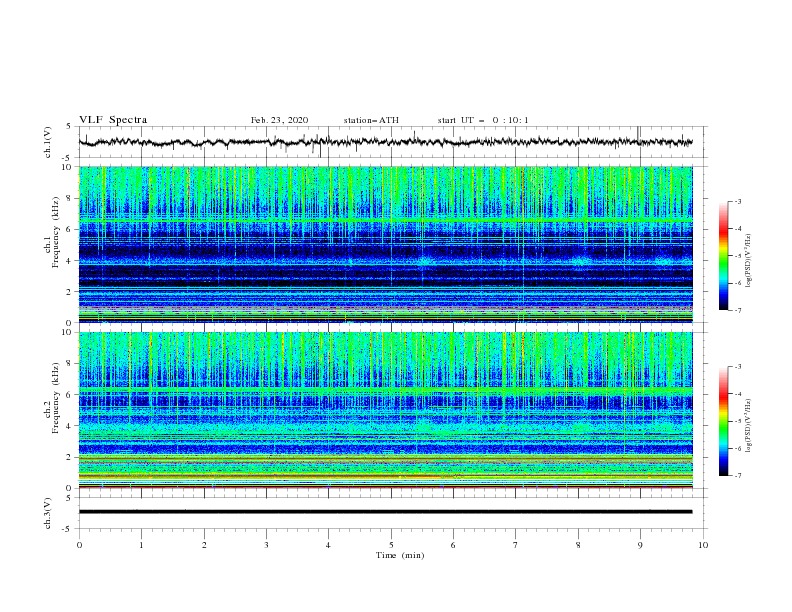Click the "-7" value on ch.1 color bar
The image size is (792, 612).
738,310
